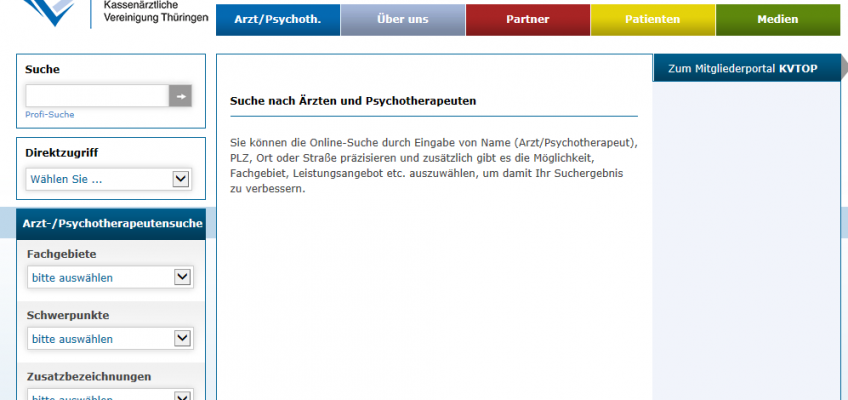Expand the Fachgebiete dropdown
Screen dimensions: 848x400
click(x=110, y=278)
